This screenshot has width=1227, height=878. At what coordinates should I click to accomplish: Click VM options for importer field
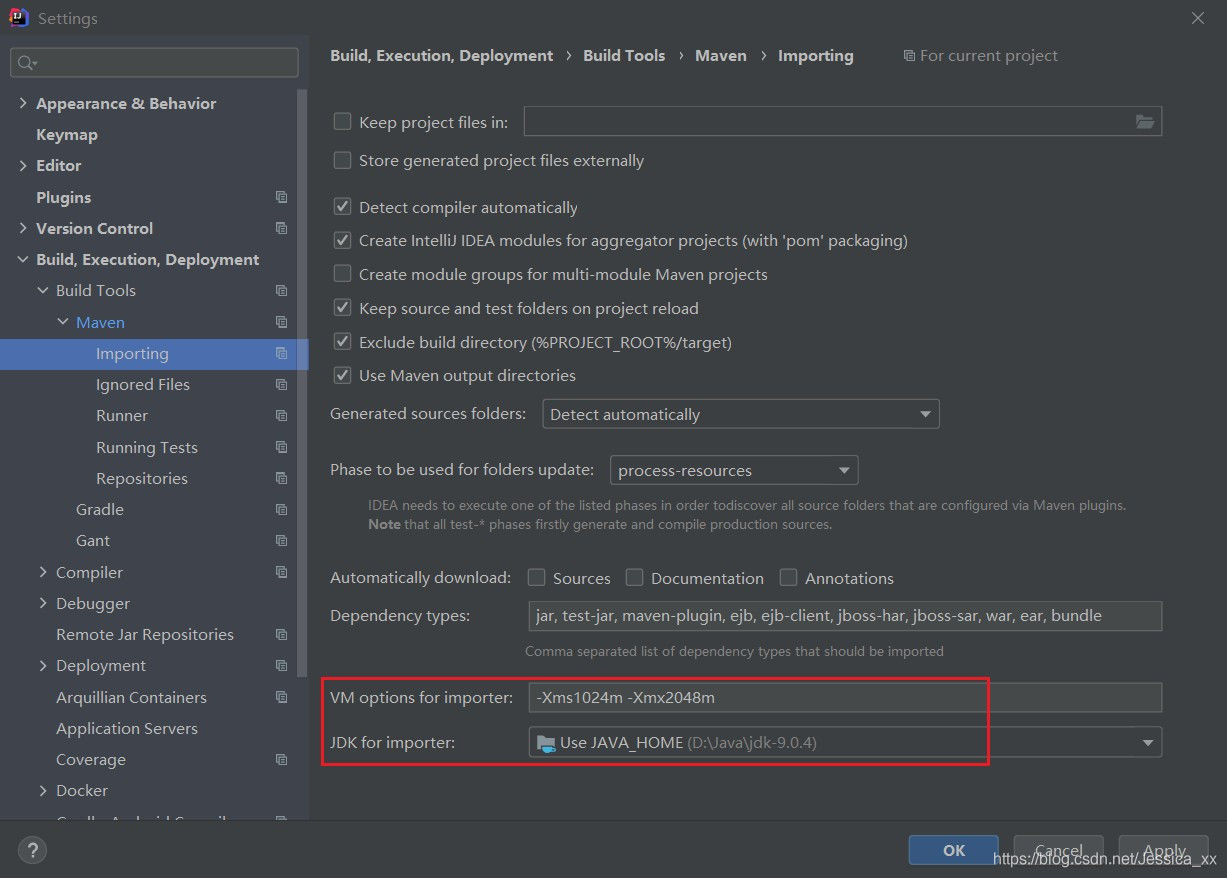pyautogui.click(x=845, y=697)
